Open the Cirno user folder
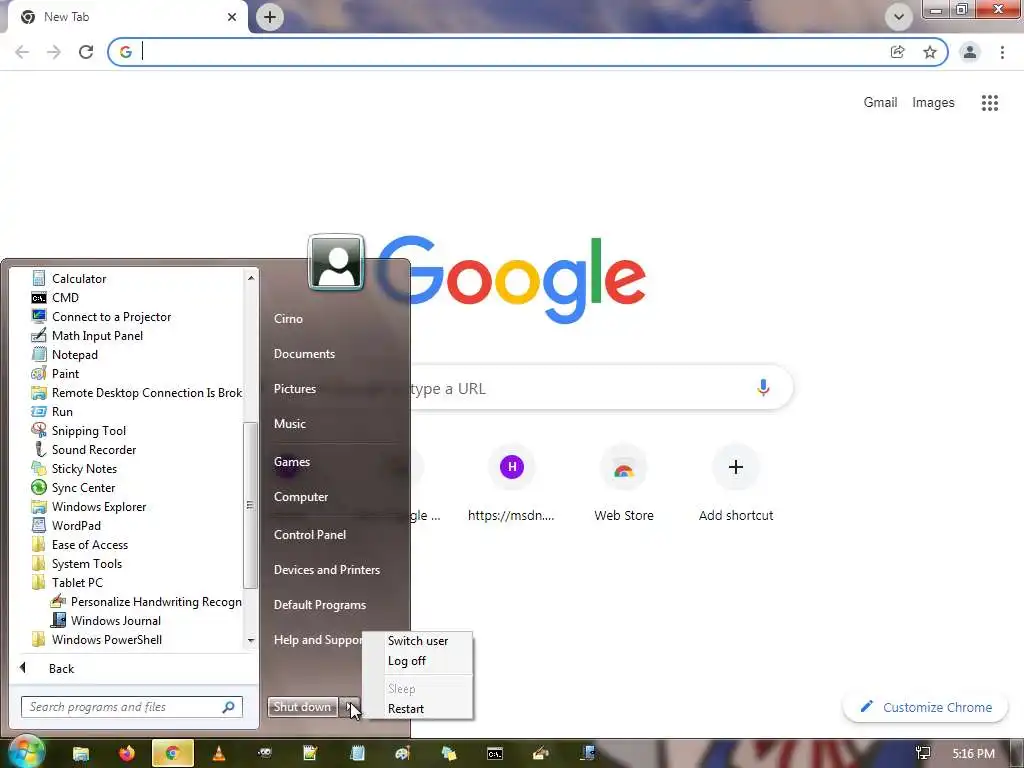The image size is (1024, 768). (x=288, y=319)
